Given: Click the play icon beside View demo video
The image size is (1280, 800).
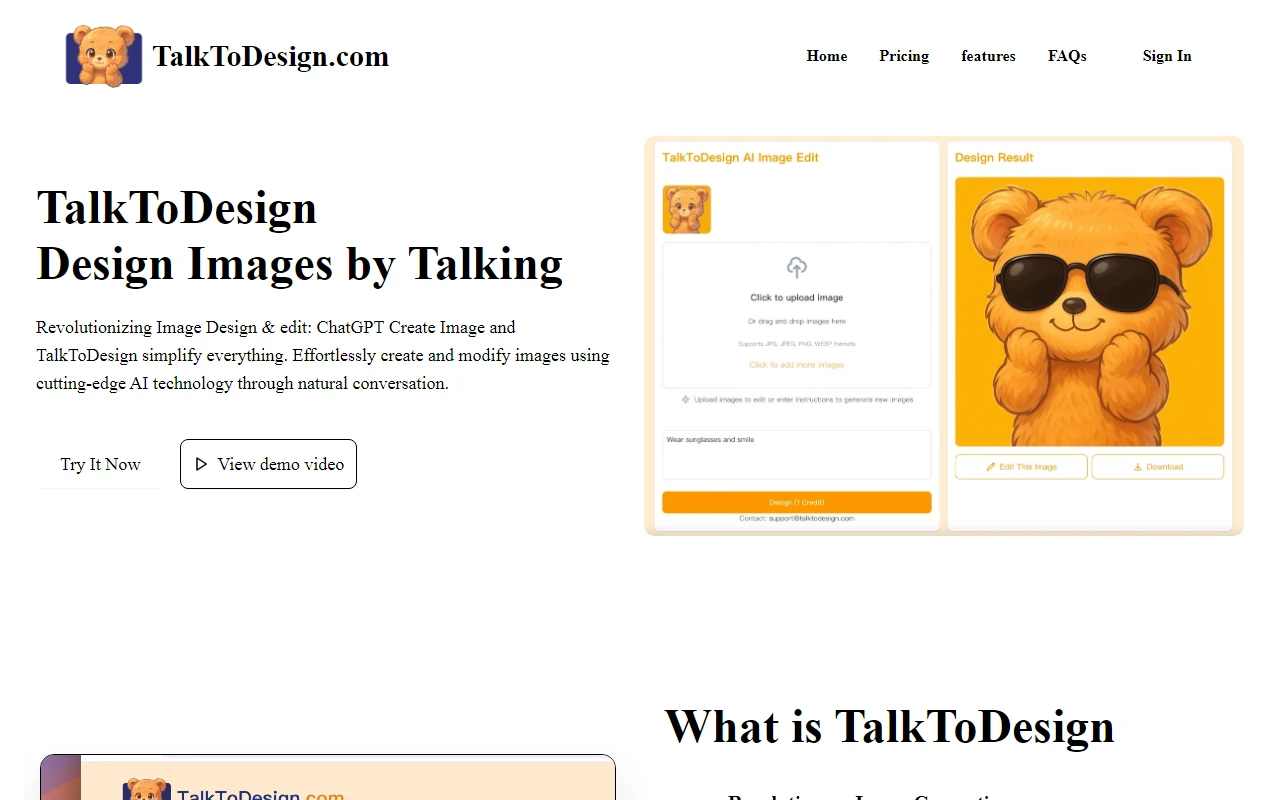Looking at the screenshot, I should (200, 463).
